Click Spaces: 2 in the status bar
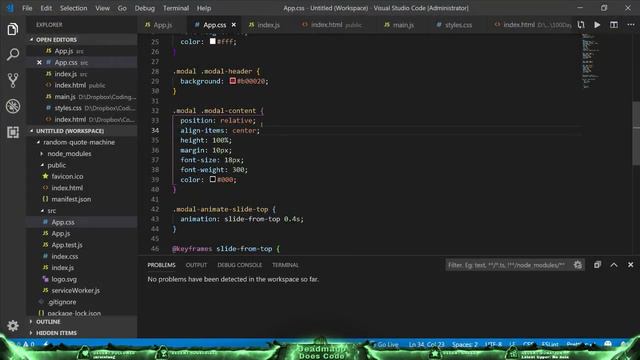The width and height of the screenshot is (640, 360). pyautogui.click(x=464, y=344)
